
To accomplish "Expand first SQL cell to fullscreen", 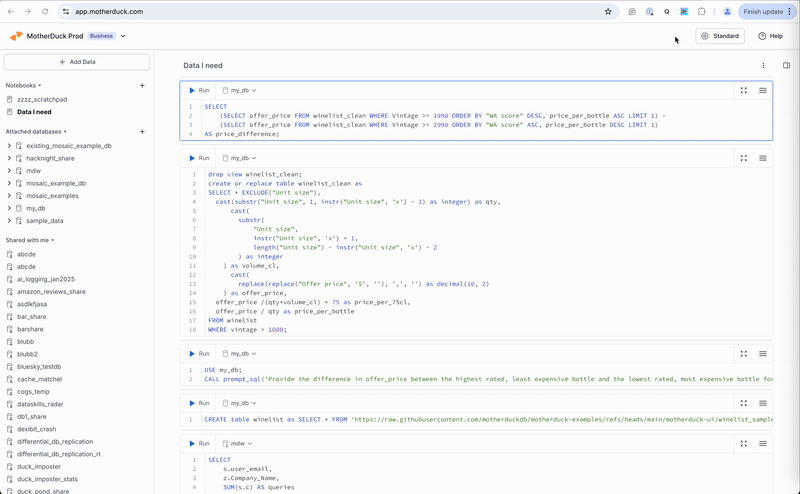I will (743, 90).
